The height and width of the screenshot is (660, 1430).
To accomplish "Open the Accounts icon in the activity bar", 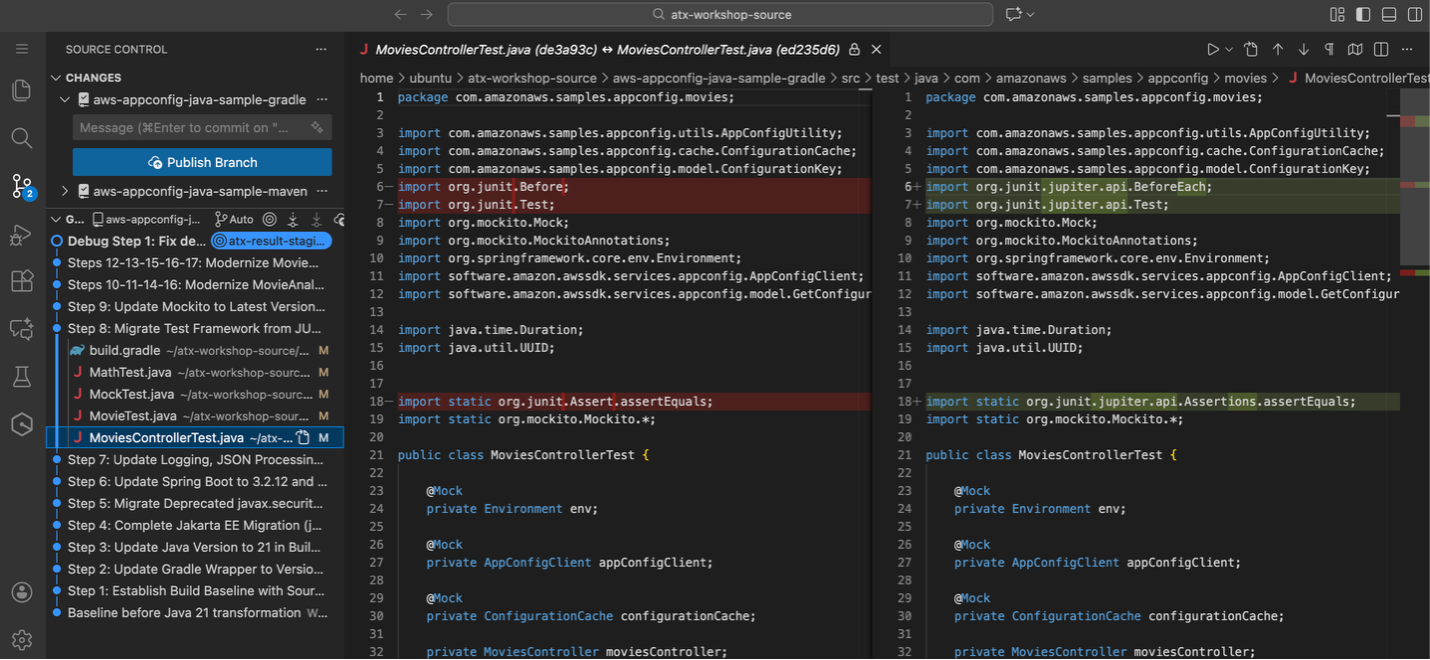I will coord(21,592).
